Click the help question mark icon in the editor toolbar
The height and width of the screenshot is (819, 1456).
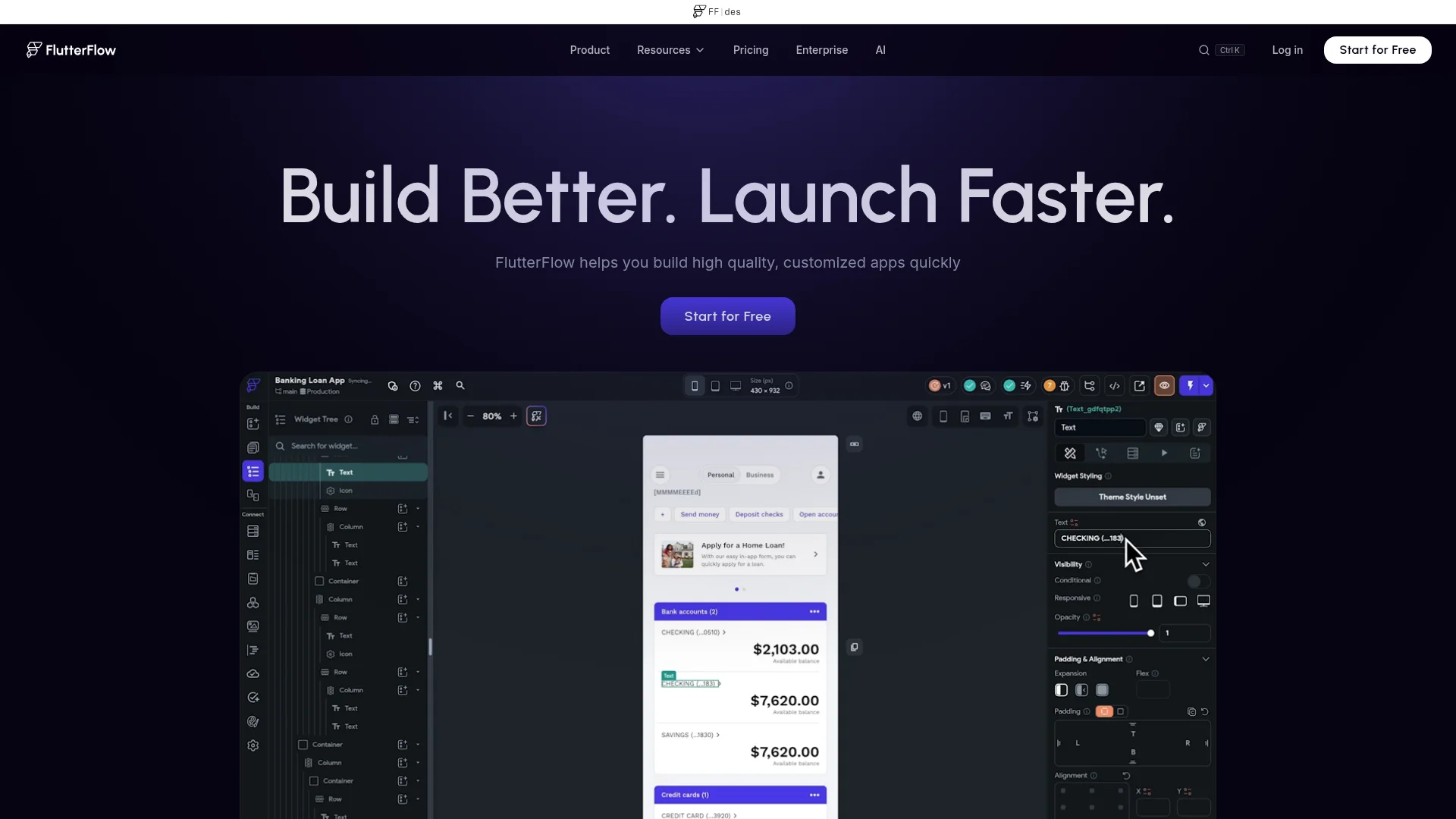point(415,386)
